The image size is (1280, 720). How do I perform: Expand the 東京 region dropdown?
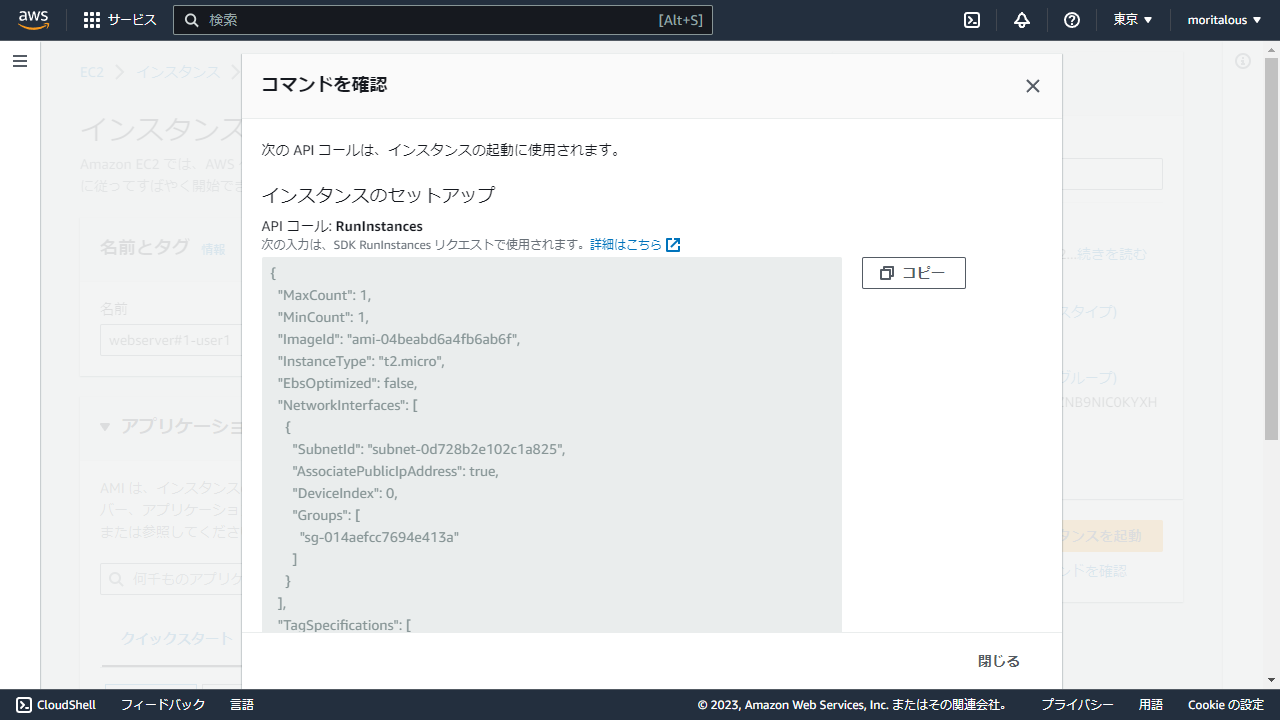[1133, 20]
